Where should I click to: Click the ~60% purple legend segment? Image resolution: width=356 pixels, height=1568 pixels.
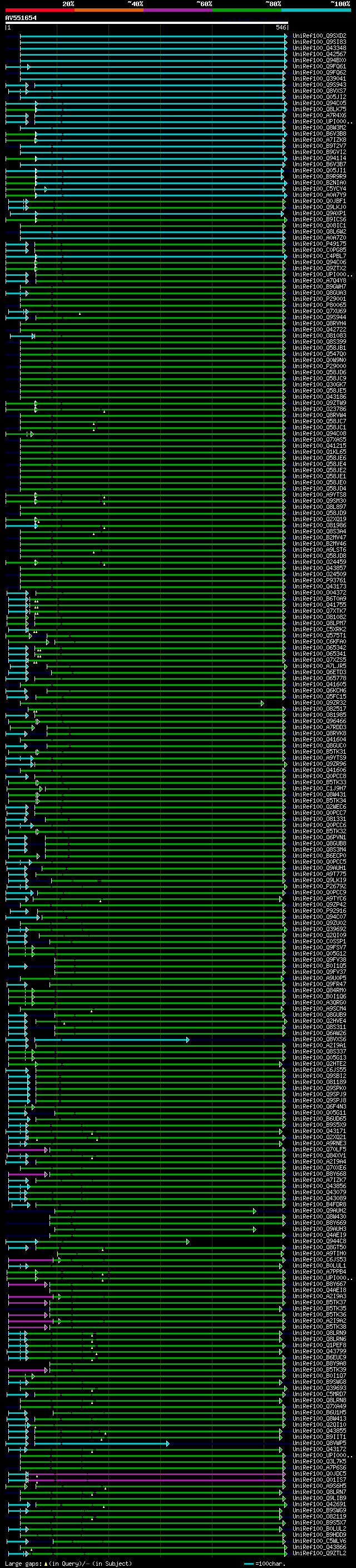click(179, 10)
